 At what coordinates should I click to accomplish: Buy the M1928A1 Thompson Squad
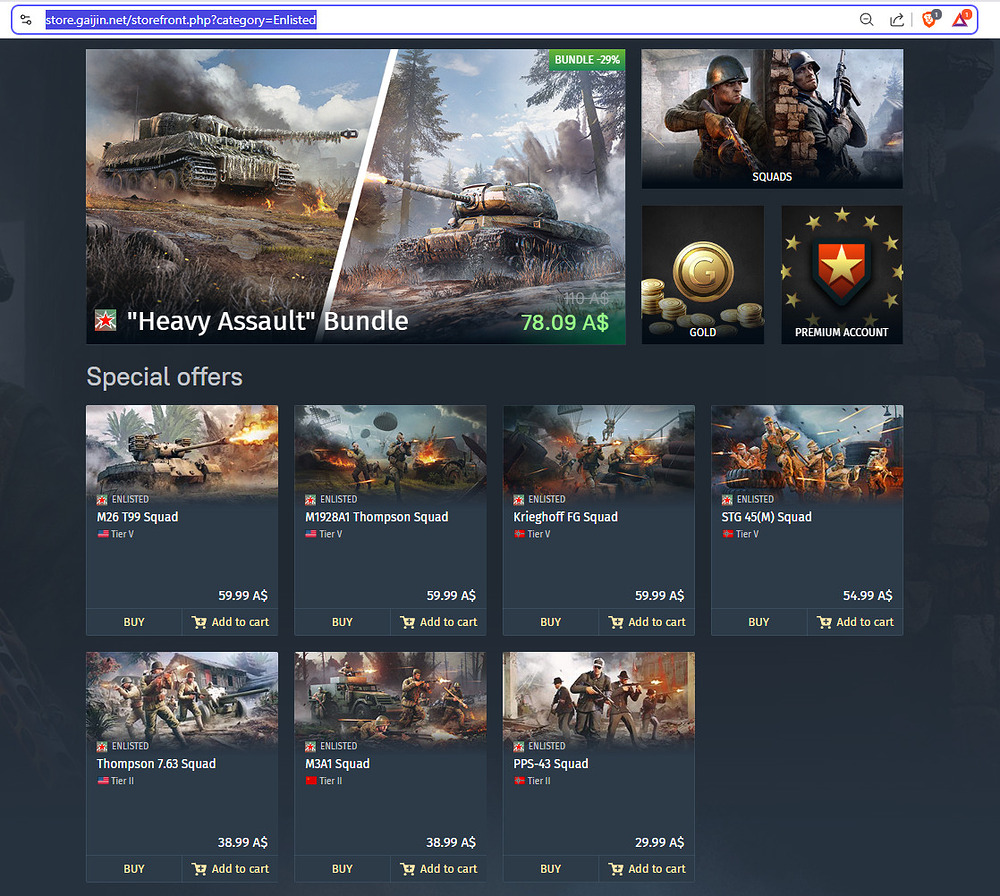(x=342, y=622)
